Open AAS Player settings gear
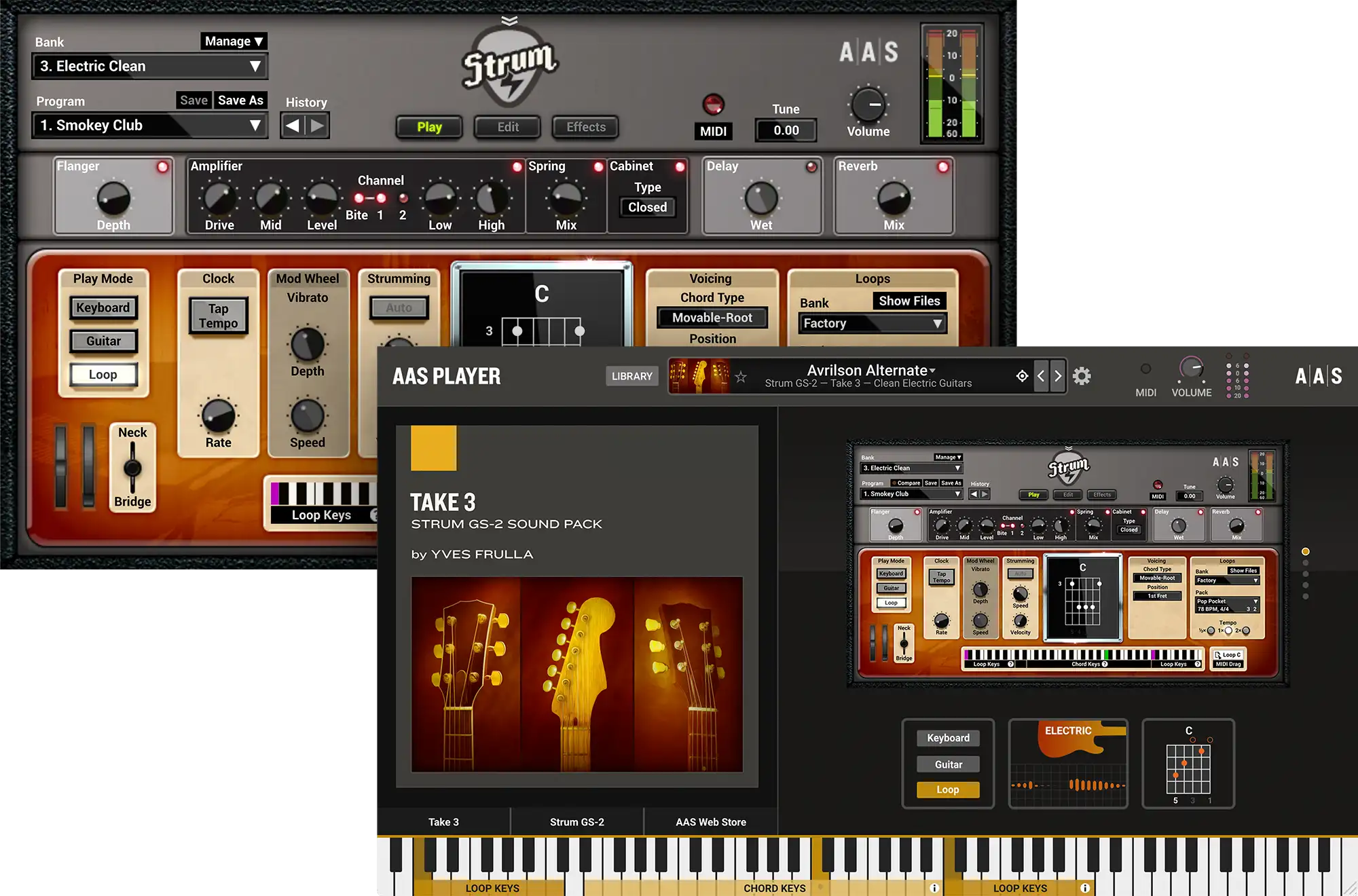The width and height of the screenshot is (1358, 896). pos(1082,376)
